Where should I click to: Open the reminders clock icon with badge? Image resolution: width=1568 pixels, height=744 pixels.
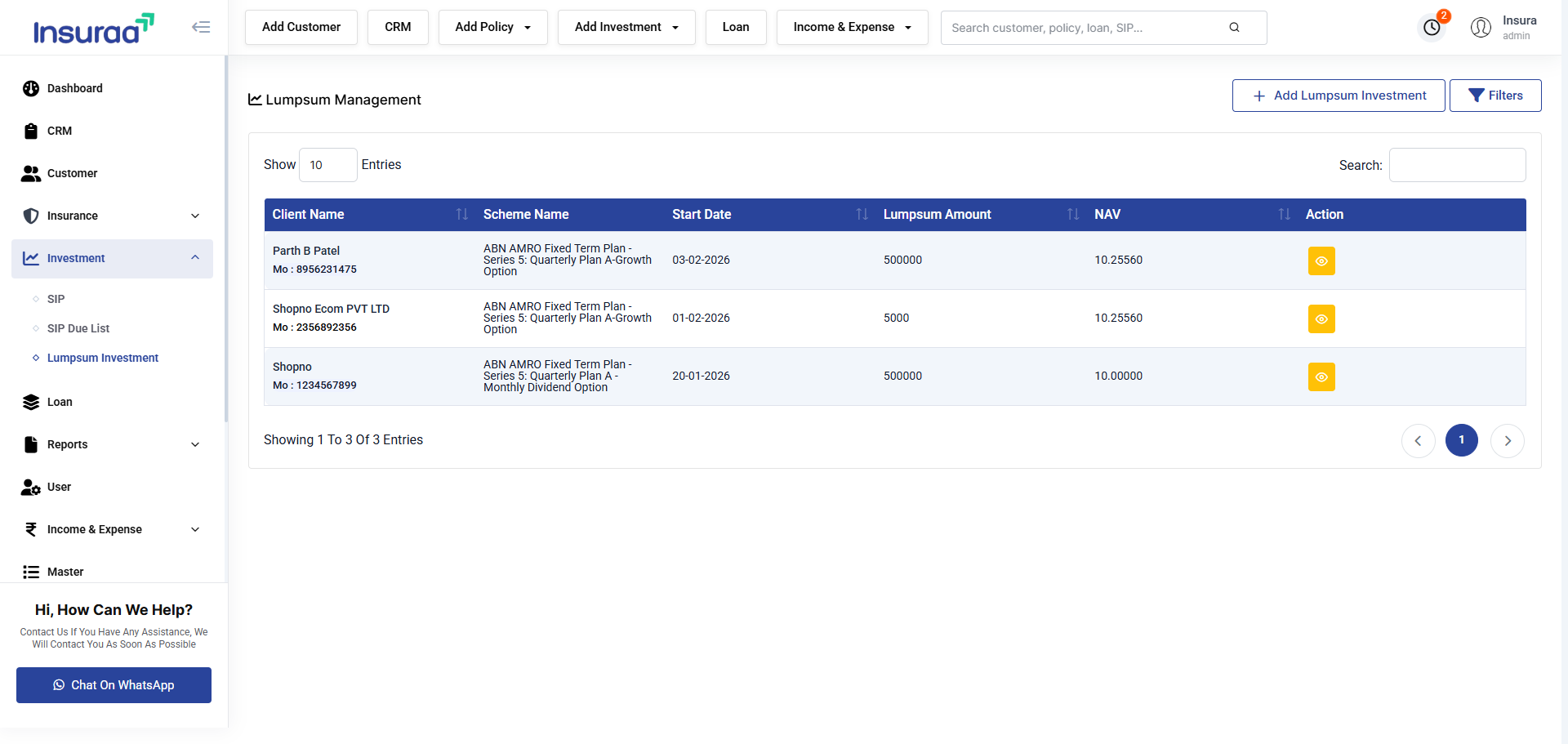click(1432, 27)
